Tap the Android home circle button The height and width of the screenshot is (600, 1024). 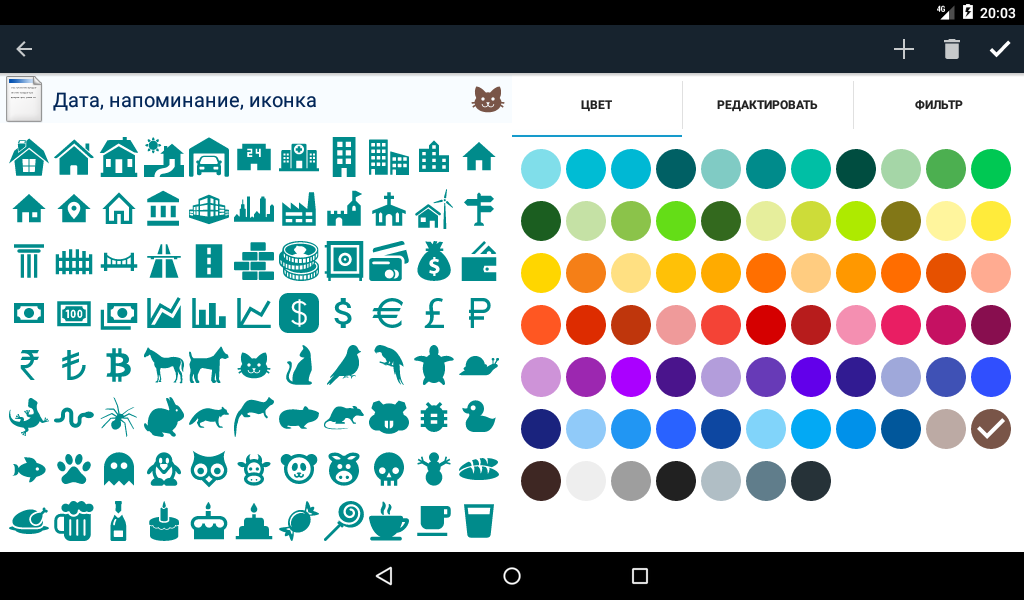(x=512, y=576)
